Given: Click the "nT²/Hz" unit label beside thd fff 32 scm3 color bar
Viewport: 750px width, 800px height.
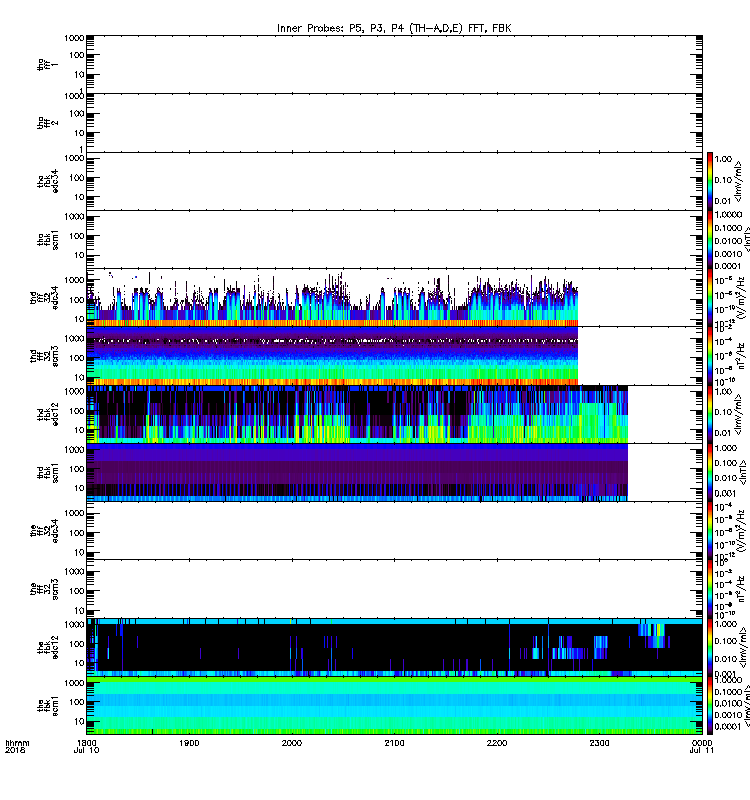Looking at the screenshot, I should pos(740,356).
